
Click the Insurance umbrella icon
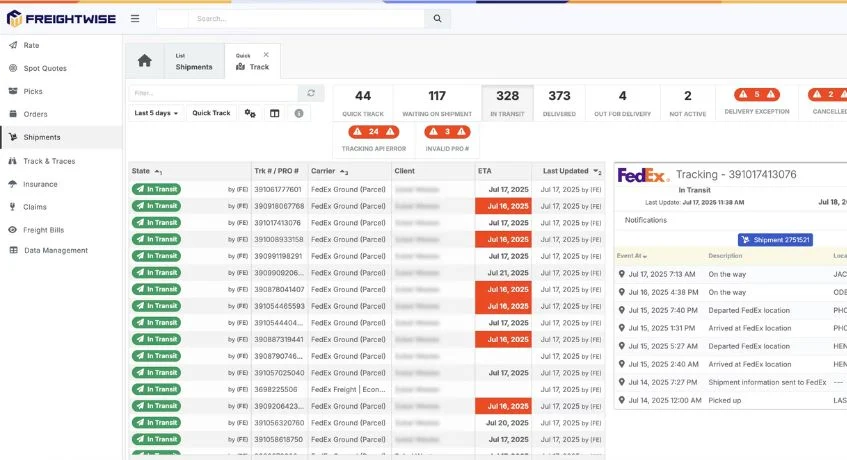13,184
